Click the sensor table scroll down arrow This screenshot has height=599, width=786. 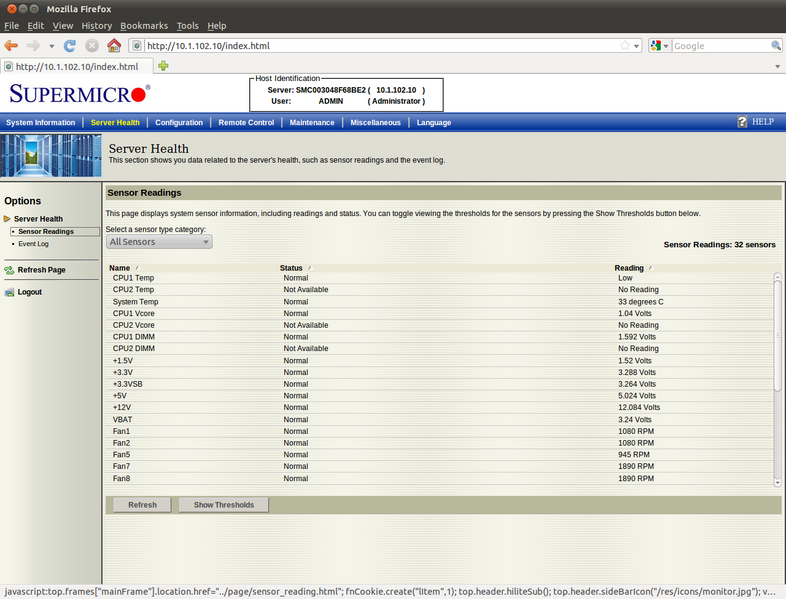pyautogui.click(x=777, y=483)
